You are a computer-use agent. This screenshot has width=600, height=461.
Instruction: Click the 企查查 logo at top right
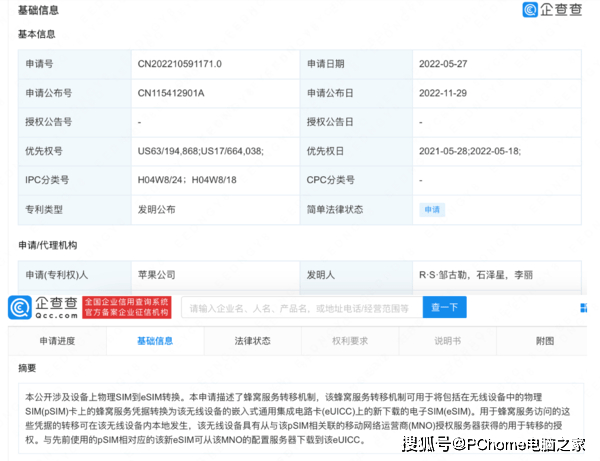pos(556,11)
